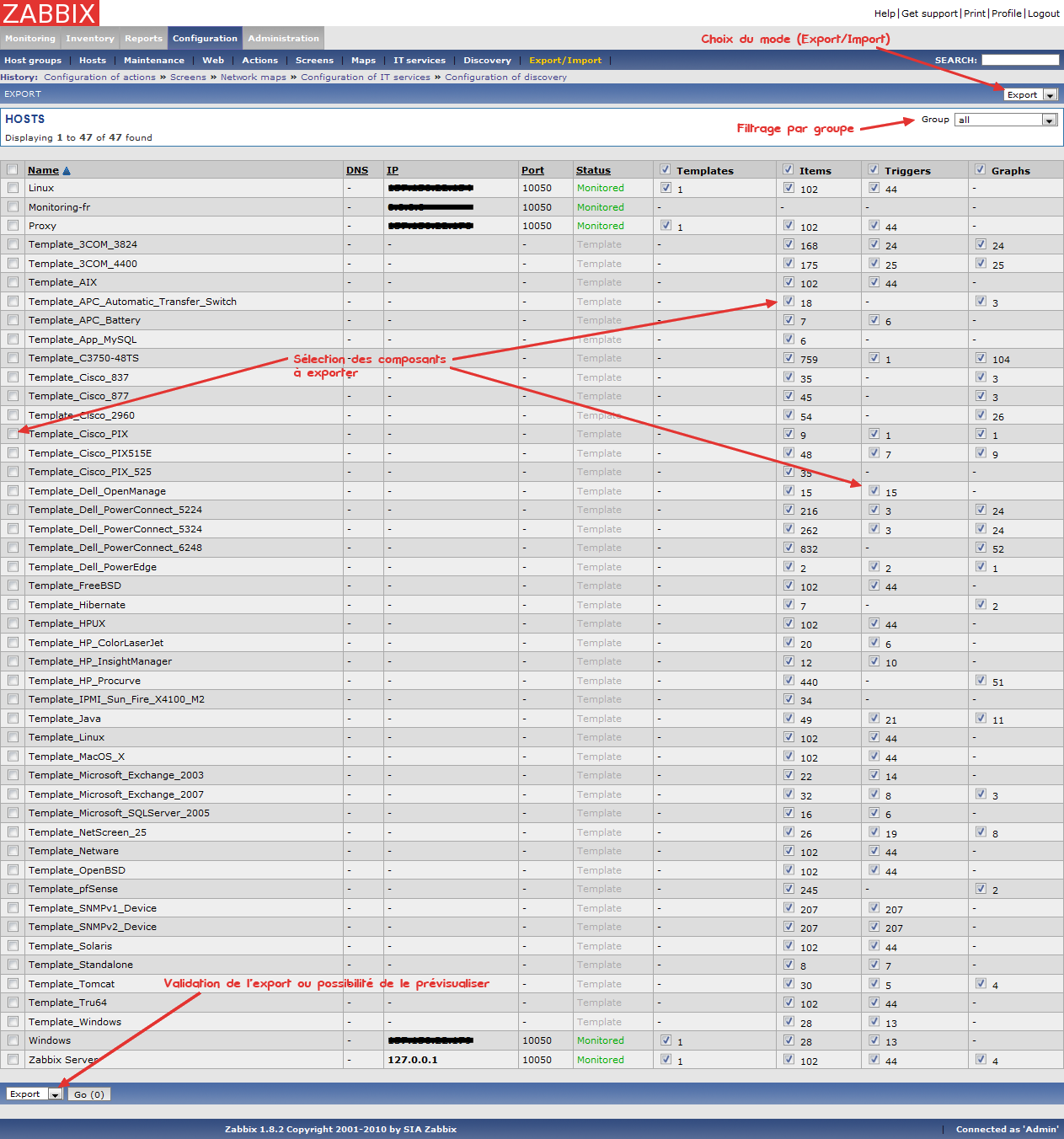
Task: Open the Monitoring tab
Action: (29, 39)
